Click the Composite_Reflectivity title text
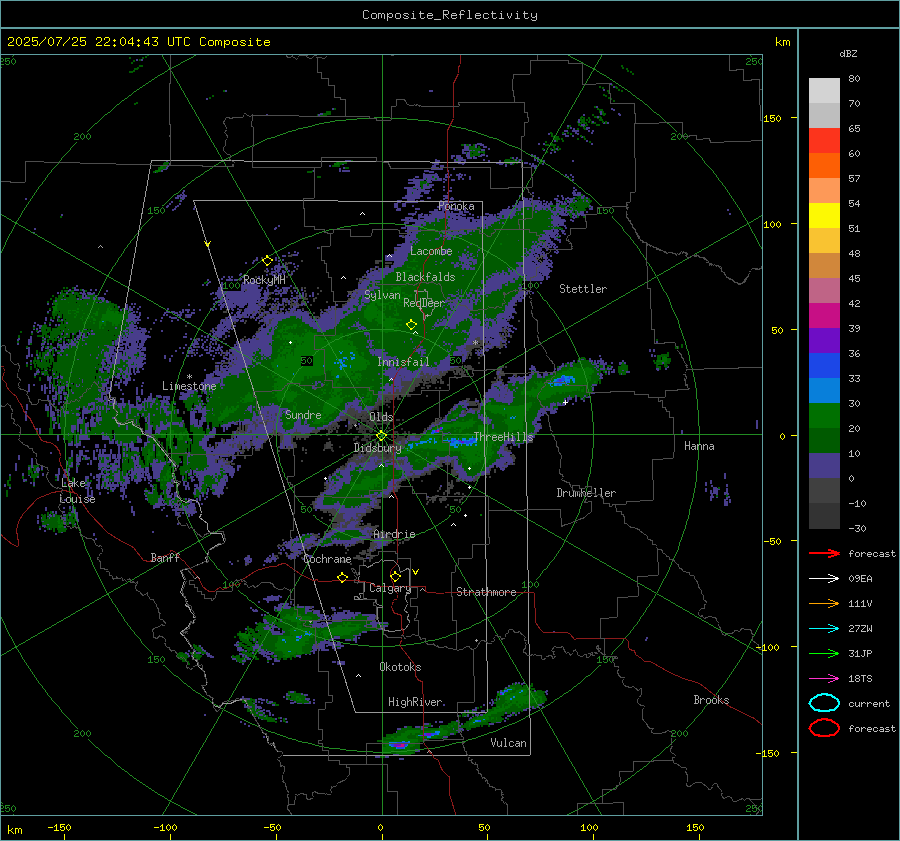 point(449,15)
